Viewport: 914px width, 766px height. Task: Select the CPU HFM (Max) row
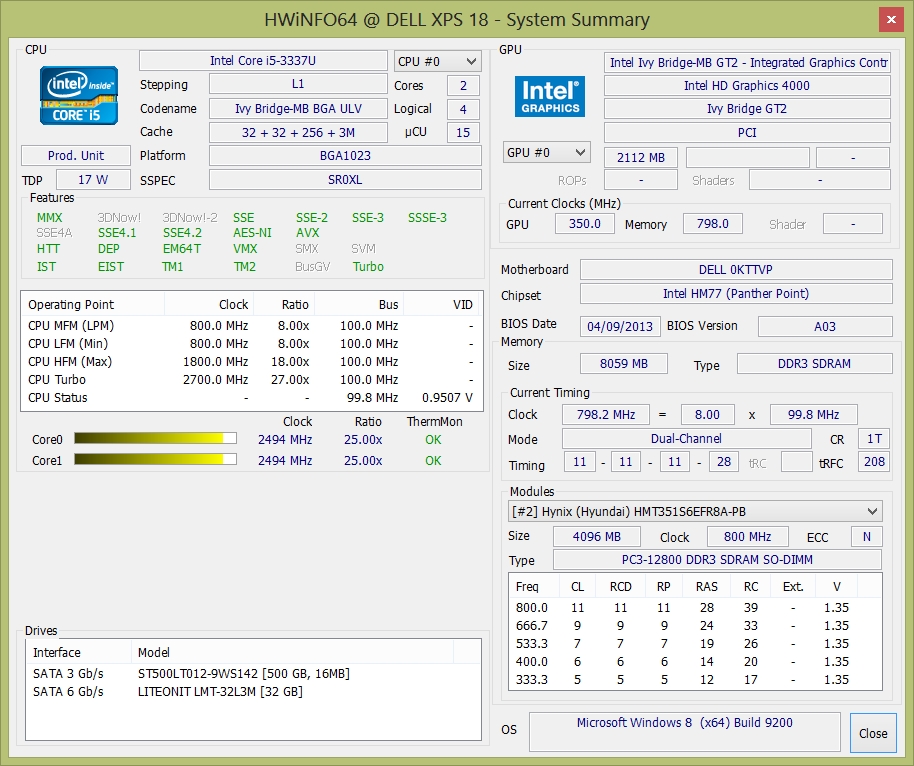coord(252,361)
